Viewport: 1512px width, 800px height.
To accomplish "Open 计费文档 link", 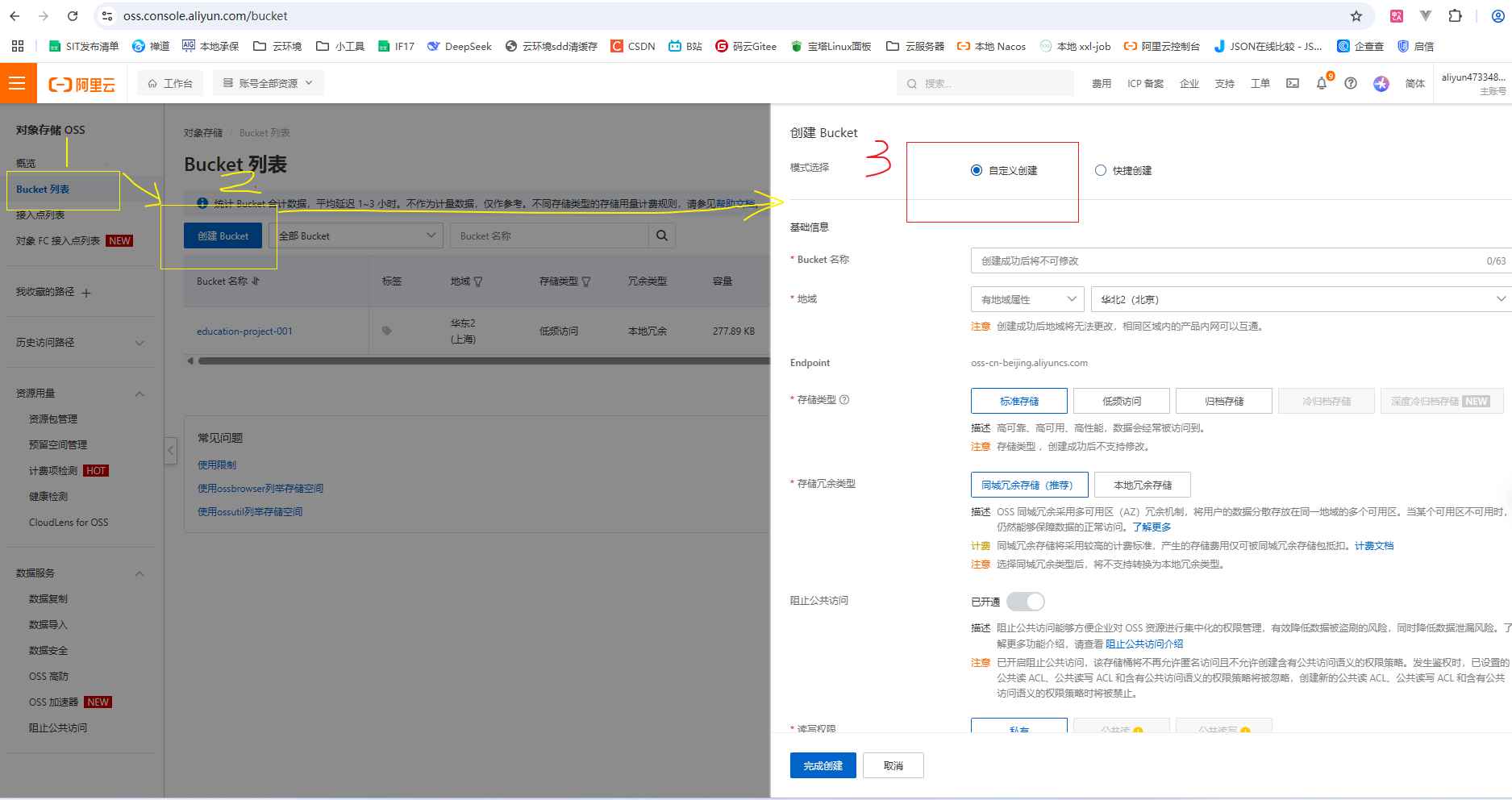I will click(1374, 545).
